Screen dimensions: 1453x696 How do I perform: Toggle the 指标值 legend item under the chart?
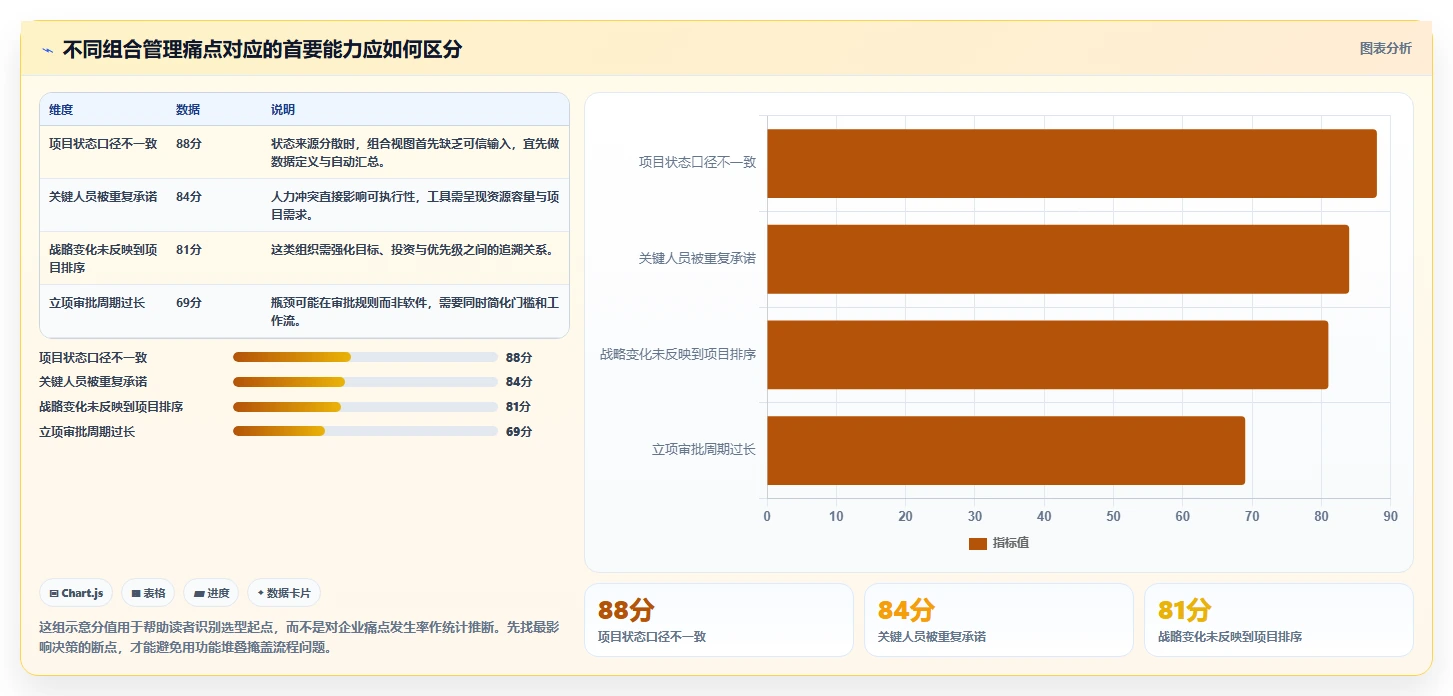click(999, 543)
